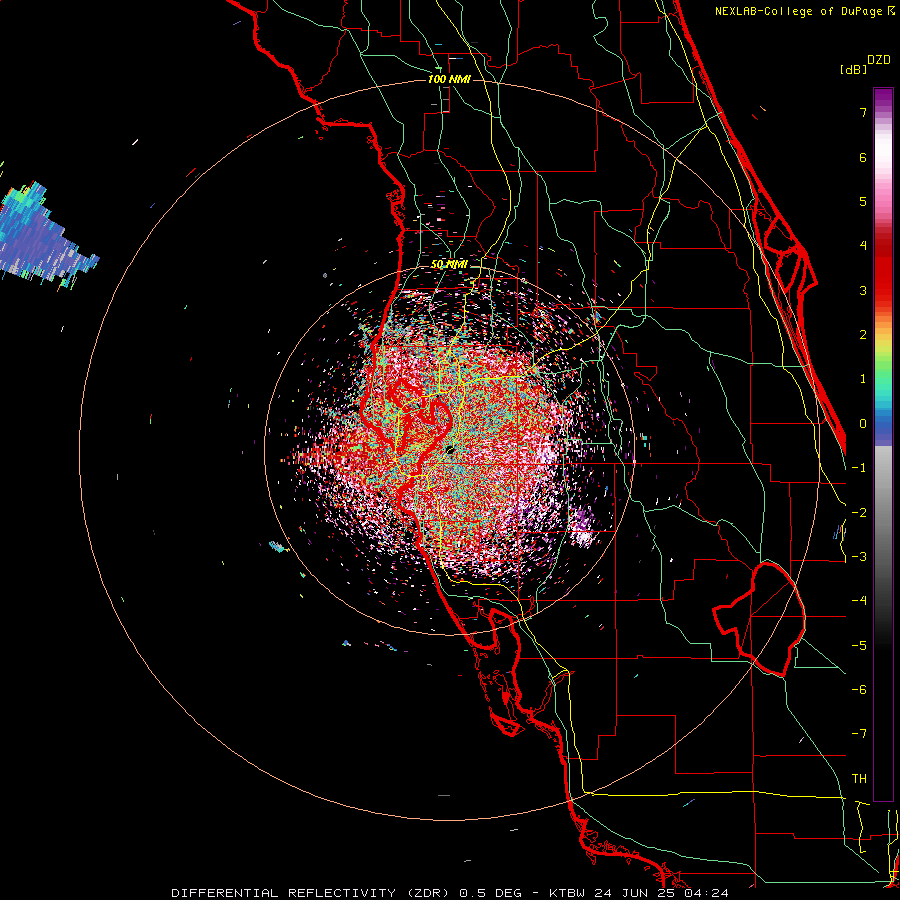Click the ZDR color scale bar

point(883,444)
